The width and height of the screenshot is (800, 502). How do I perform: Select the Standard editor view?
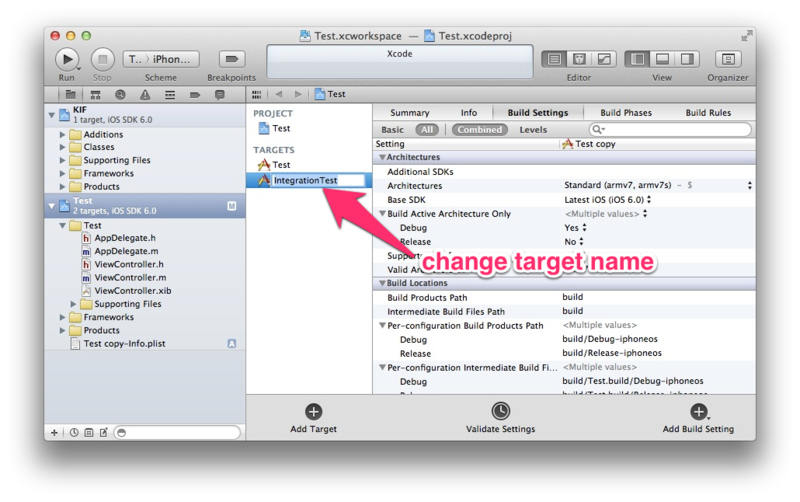coord(554,59)
